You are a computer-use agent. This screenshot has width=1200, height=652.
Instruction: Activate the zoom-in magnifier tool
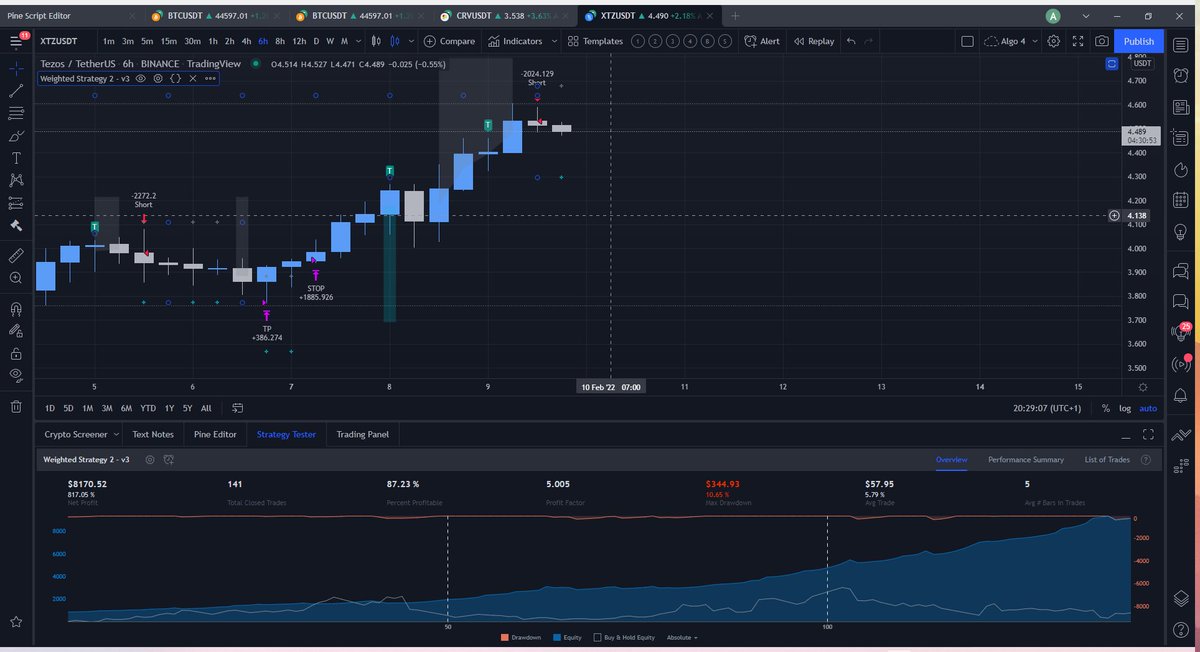(x=16, y=278)
